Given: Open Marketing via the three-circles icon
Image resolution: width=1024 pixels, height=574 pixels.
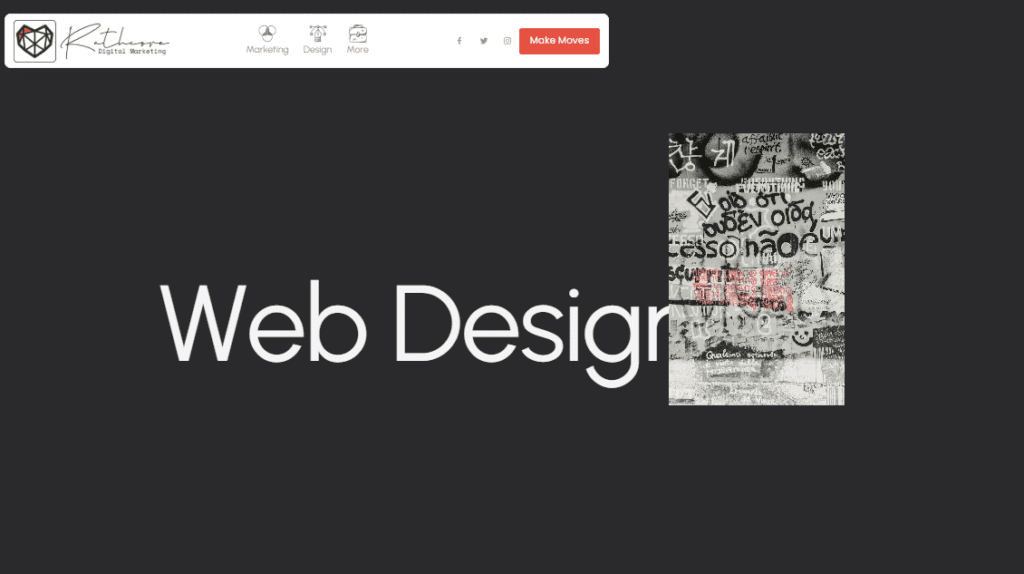Looking at the screenshot, I should (x=267, y=33).
